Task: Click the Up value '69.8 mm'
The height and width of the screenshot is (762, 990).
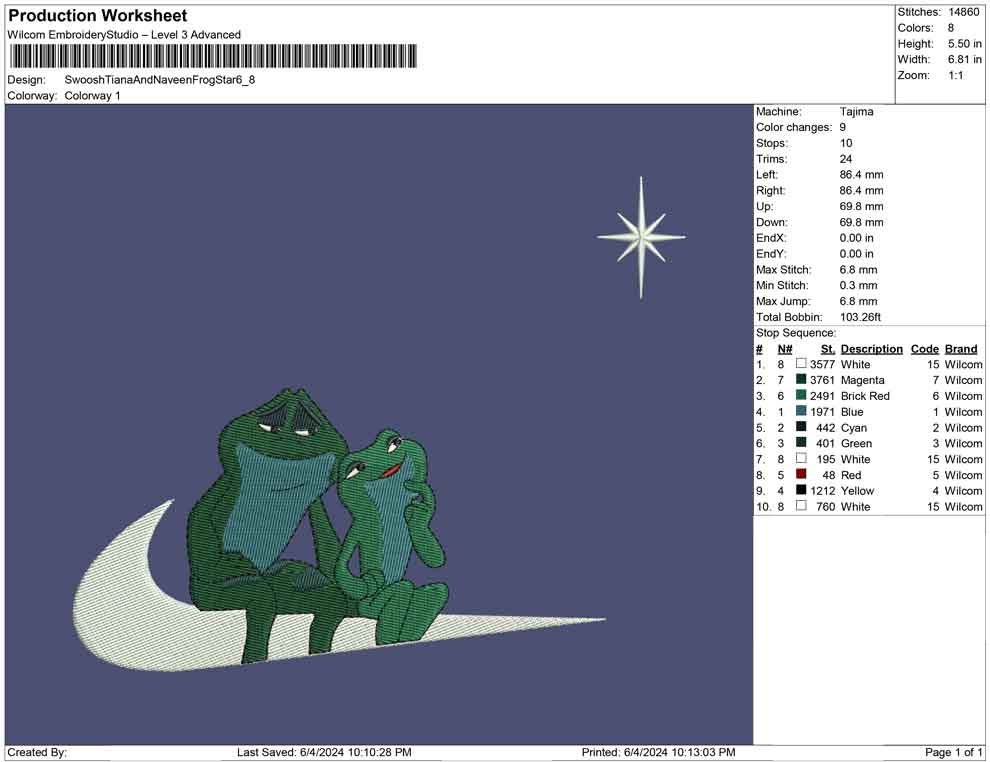Action: [862, 206]
